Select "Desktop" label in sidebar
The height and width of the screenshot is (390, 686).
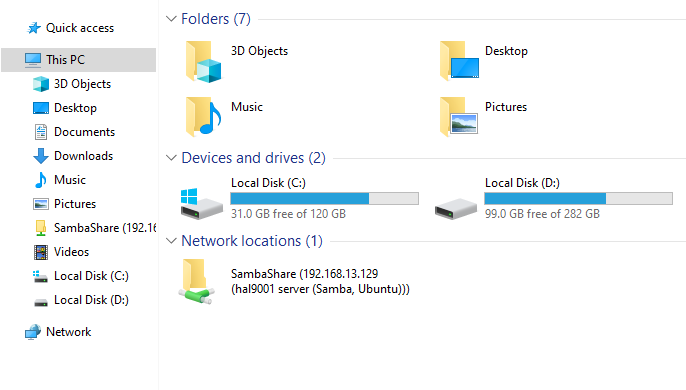(75, 108)
